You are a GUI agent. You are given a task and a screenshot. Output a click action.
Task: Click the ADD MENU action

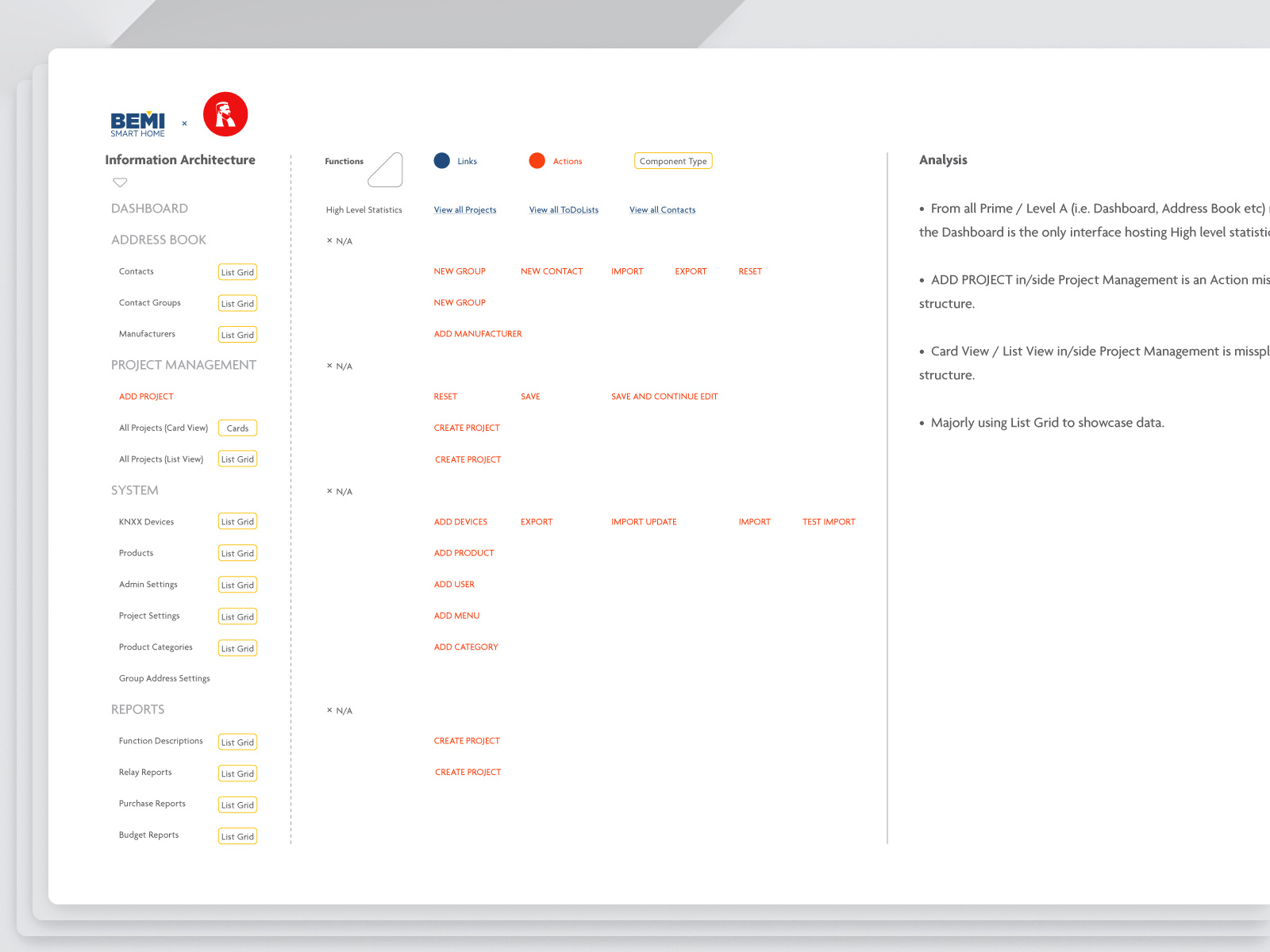456,616
